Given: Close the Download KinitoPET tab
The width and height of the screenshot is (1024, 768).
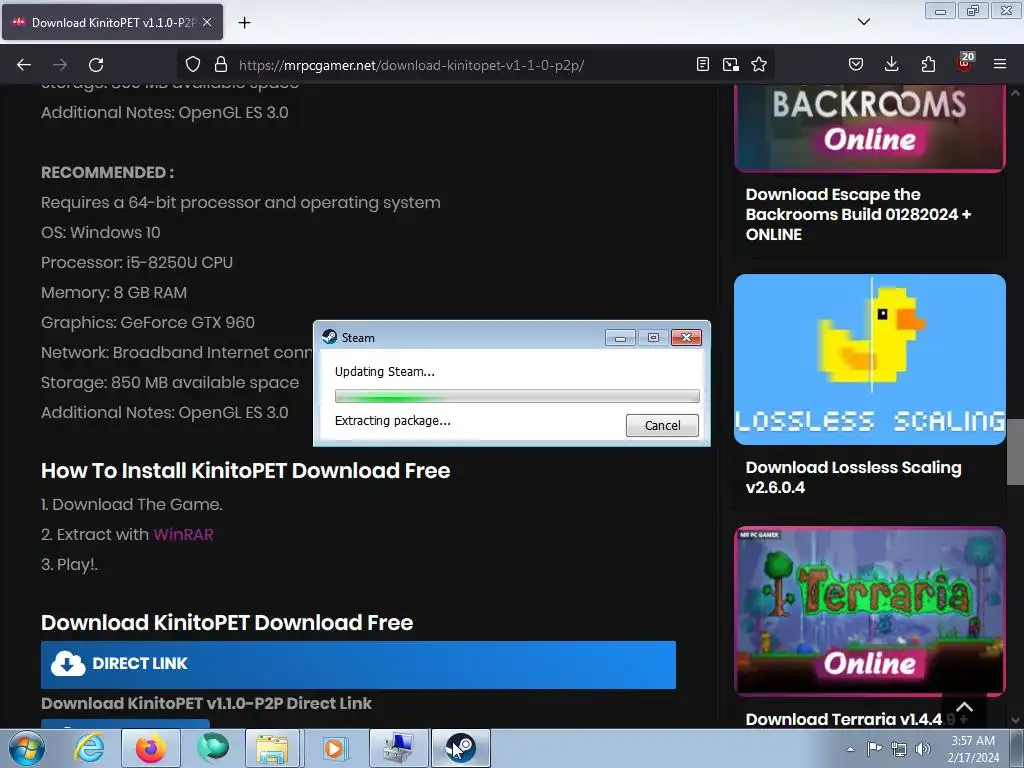Looking at the screenshot, I should point(207,22).
